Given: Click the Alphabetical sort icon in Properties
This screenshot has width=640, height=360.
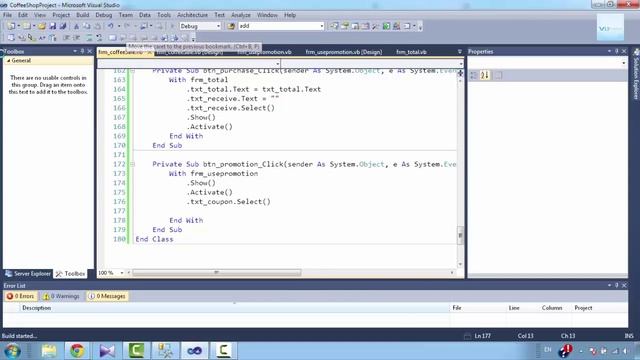Looking at the screenshot, I should 484,75.
